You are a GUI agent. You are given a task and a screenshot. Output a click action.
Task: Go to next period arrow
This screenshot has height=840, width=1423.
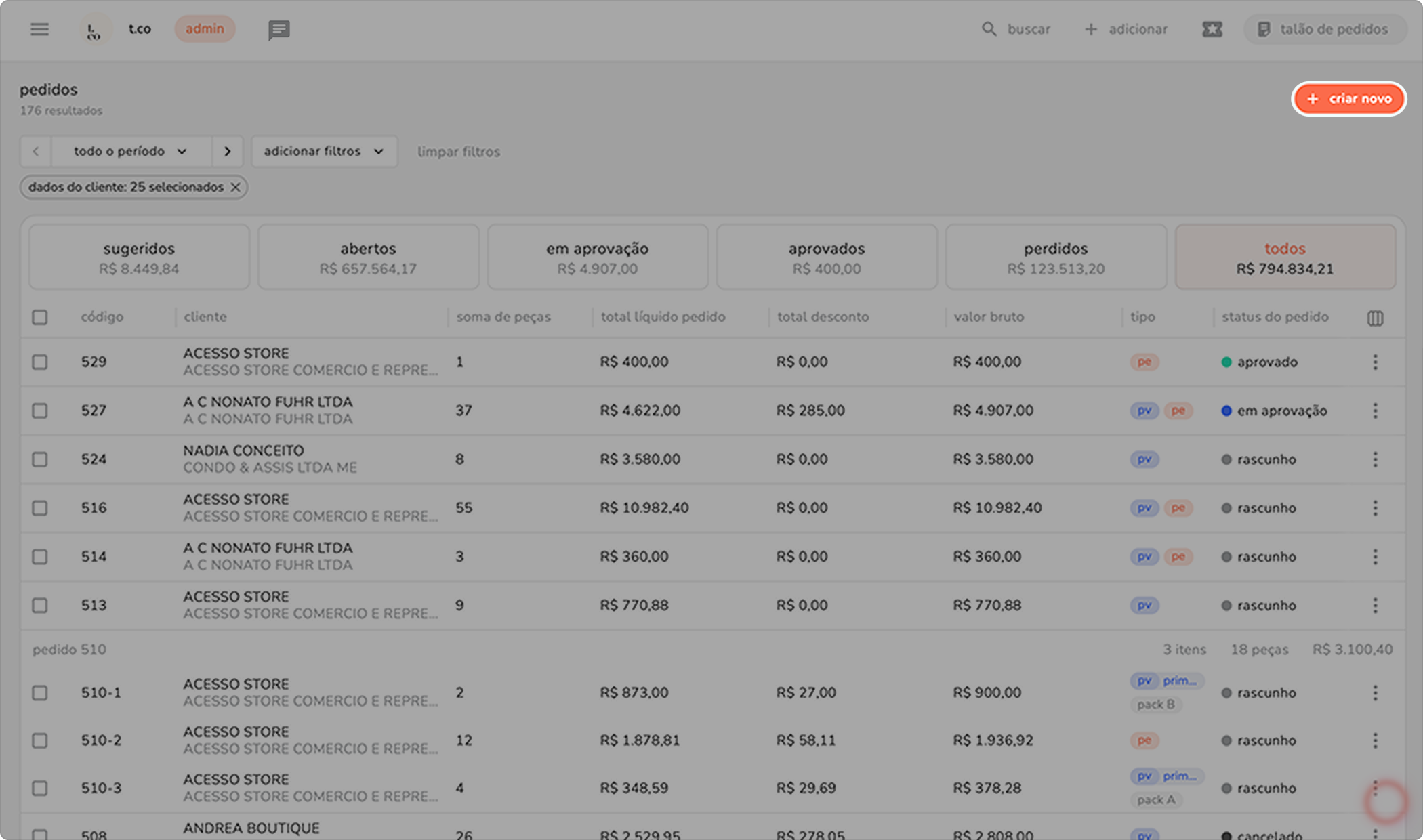pos(228,151)
